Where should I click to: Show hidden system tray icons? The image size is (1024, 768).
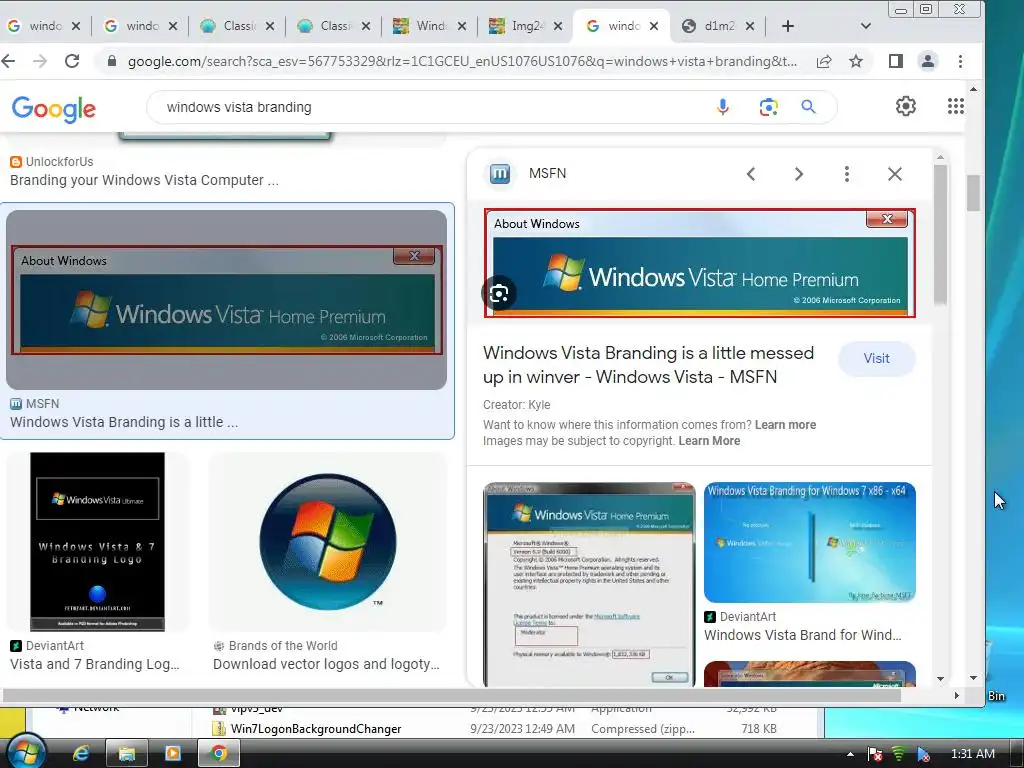click(850, 754)
